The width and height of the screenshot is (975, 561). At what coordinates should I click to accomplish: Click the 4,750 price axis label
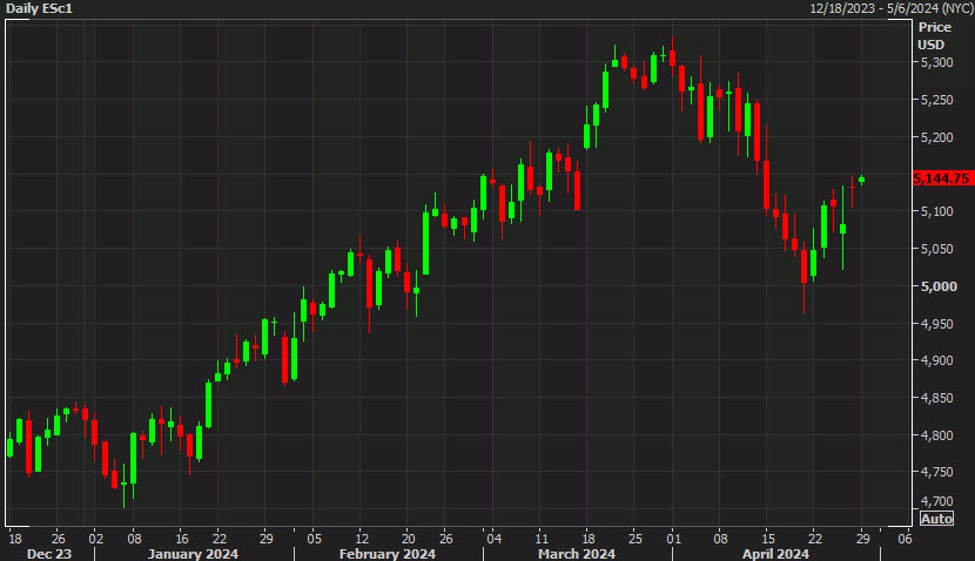(936, 472)
